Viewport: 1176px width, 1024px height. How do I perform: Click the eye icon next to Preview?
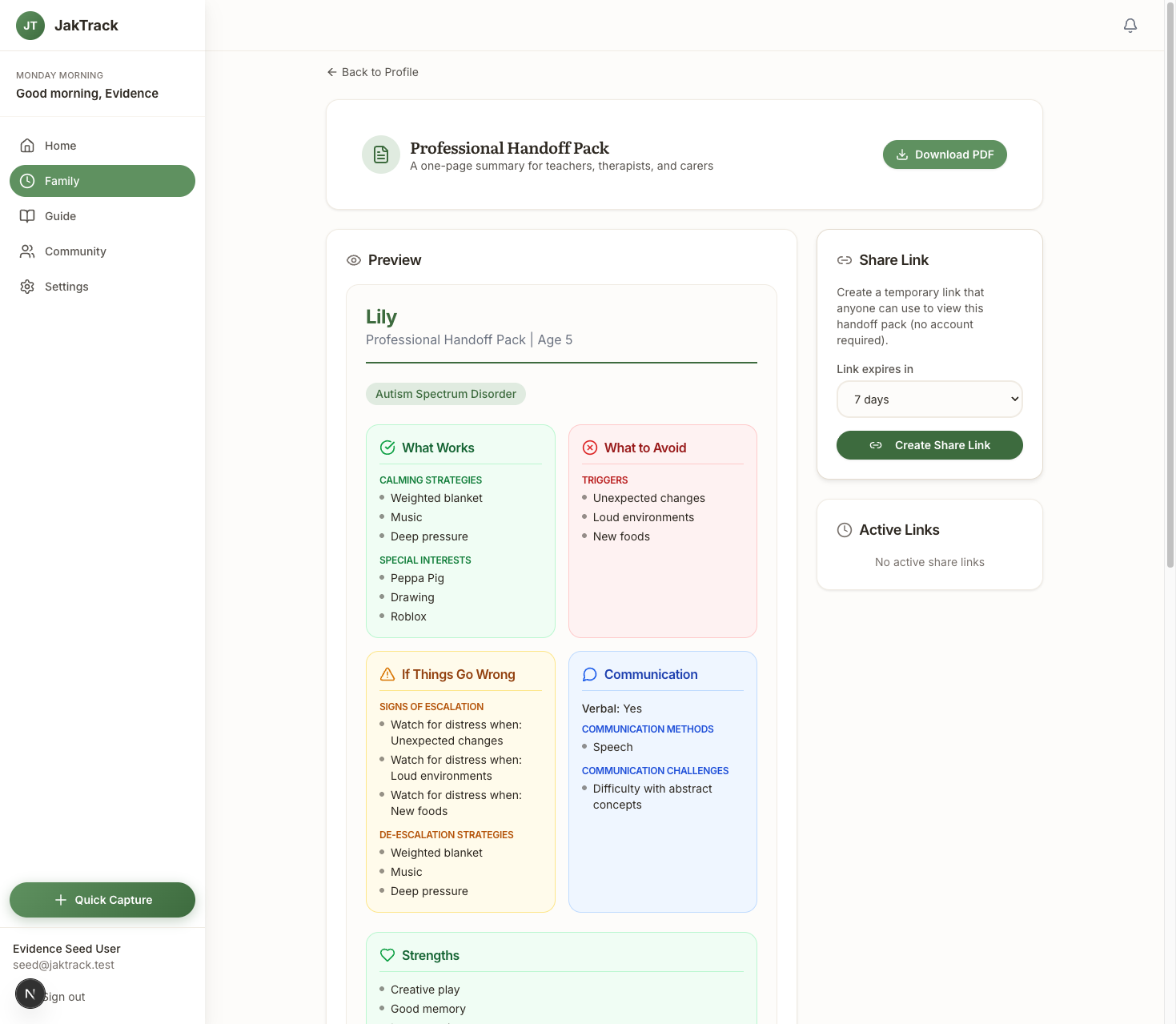[354, 260]
